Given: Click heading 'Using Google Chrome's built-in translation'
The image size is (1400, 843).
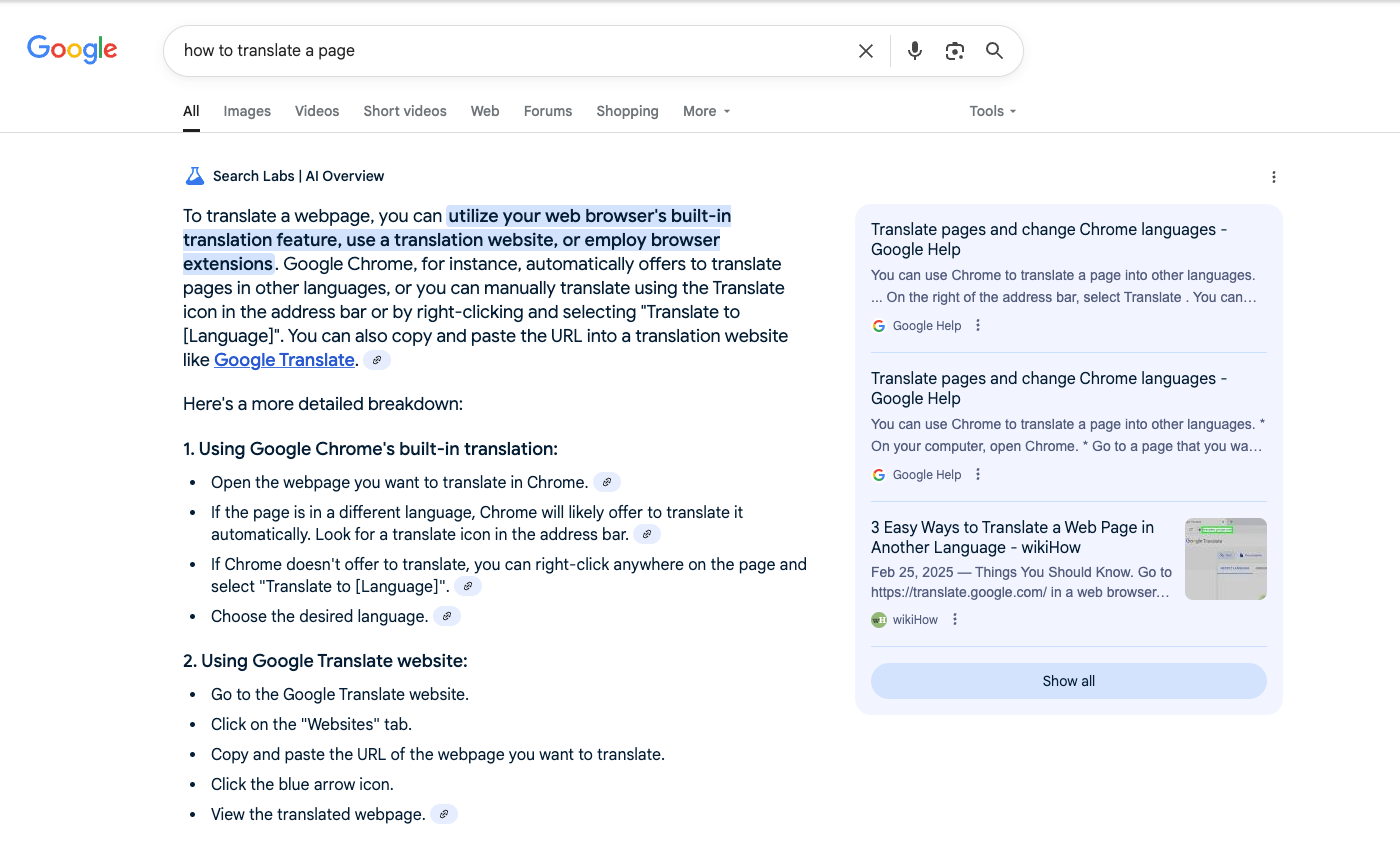Looking at the screenshot, I should point(370,448).
